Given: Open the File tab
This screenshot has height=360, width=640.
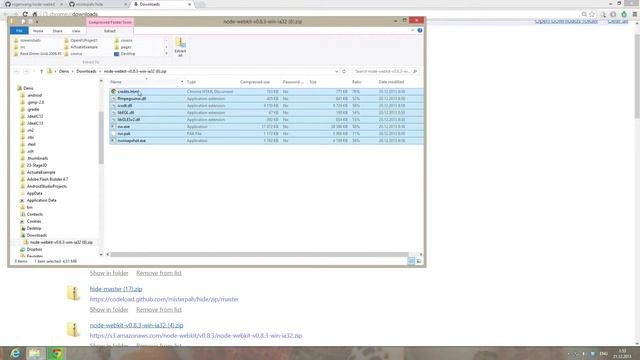Looking at the screenshot, I should tap(19, 31).
